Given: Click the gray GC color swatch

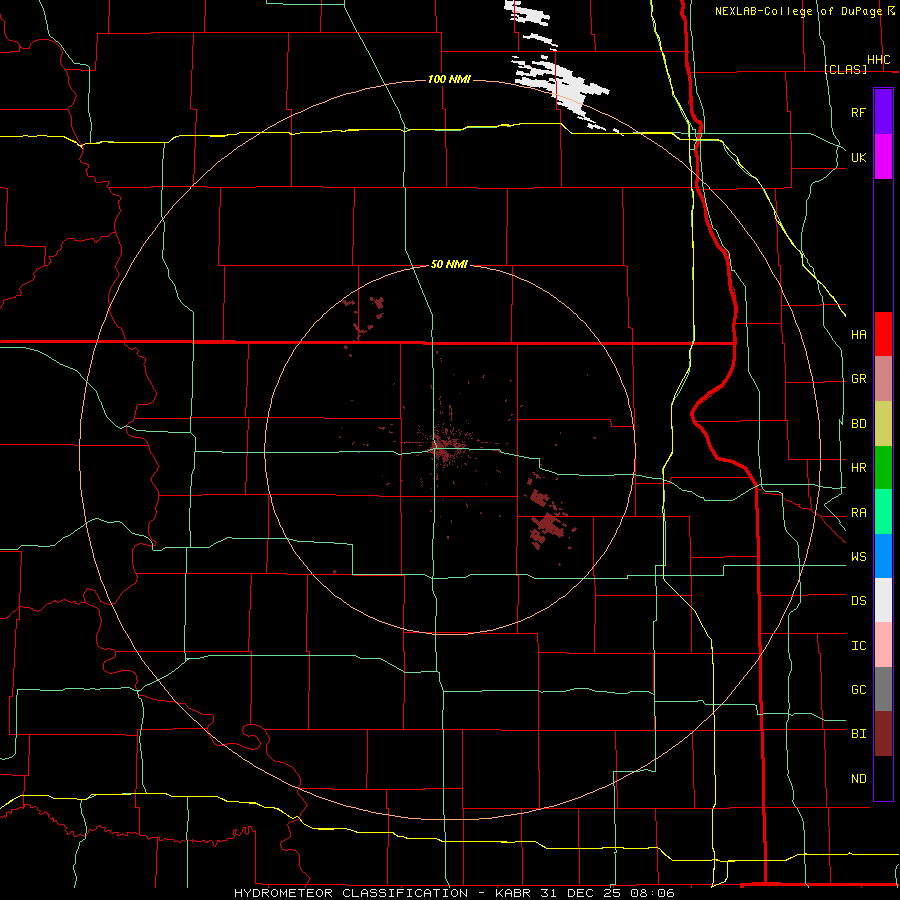Looking at the screenshot, I should [x=883, y=689].
